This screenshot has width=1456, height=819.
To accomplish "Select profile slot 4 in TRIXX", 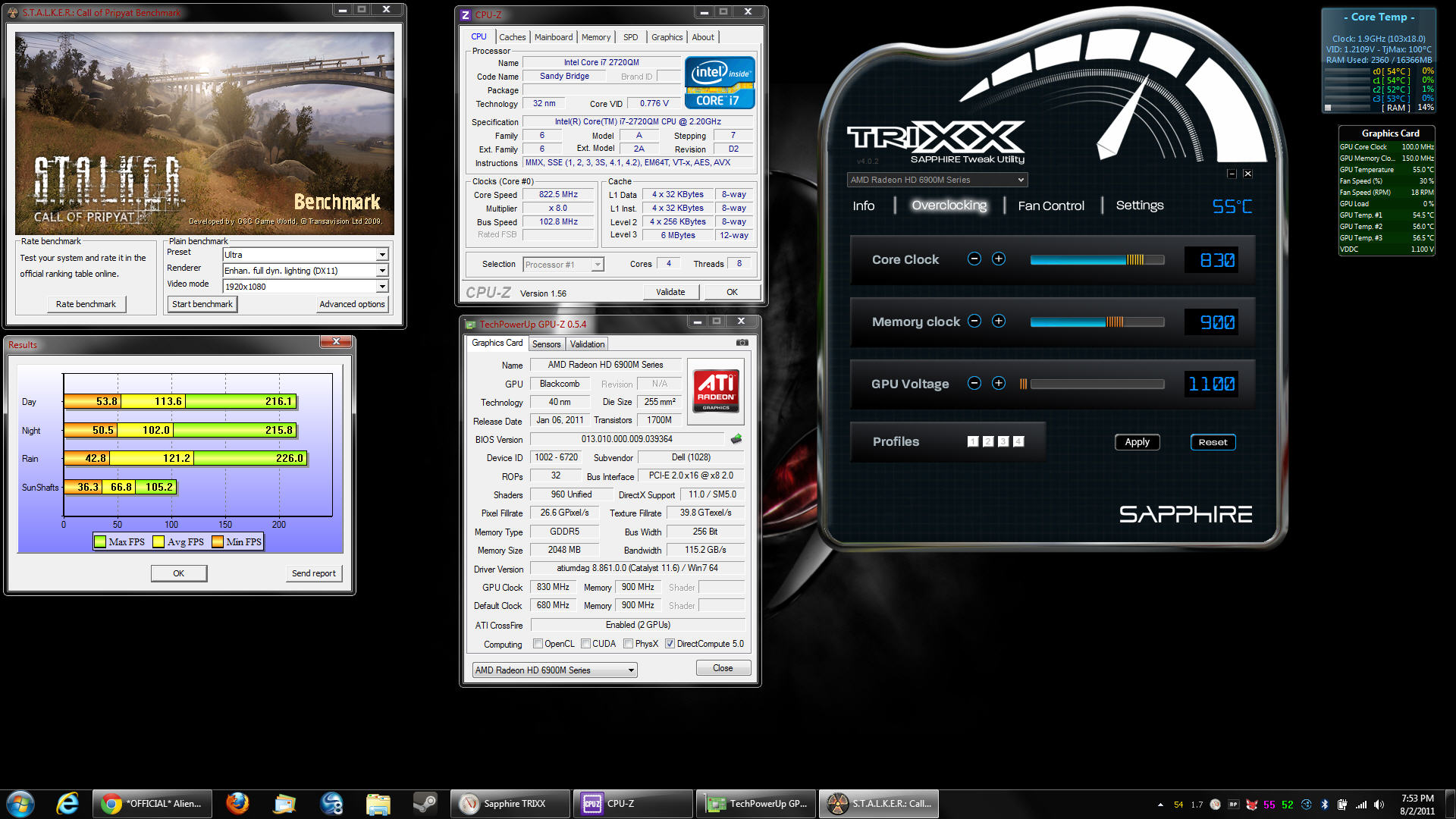I will pos(1018,441).
